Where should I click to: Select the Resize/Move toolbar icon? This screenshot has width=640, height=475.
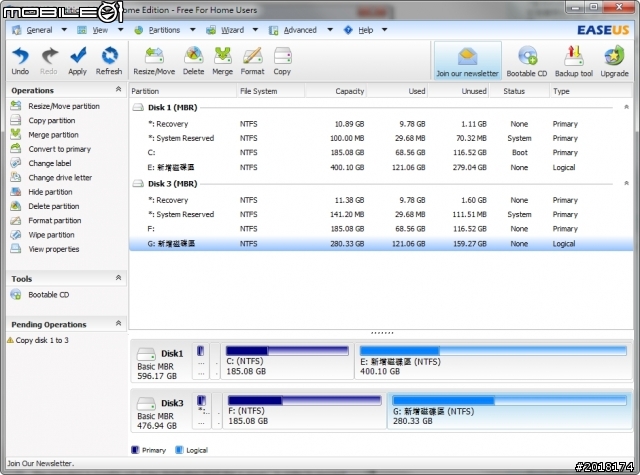[x=154, y=60]
